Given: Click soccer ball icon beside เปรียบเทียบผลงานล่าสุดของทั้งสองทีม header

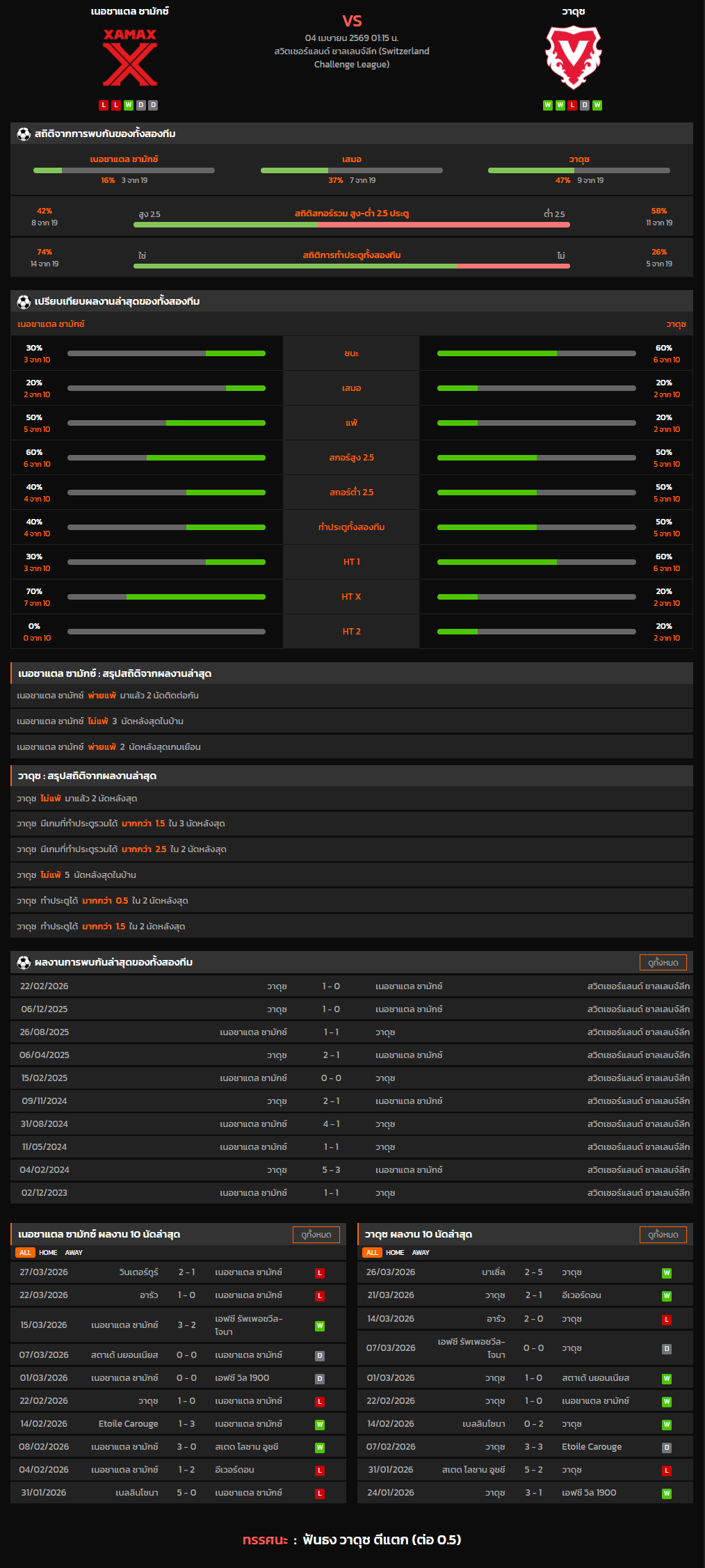Looking at the screenshot, I should tap(24, 301).
